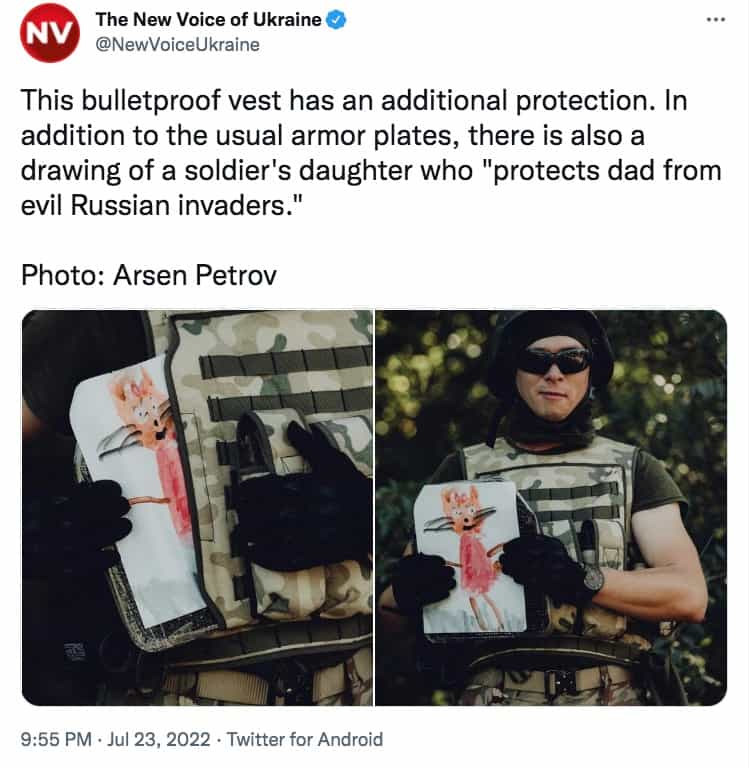Open The New Voice of Ukraine profile name

coord(208,20)
